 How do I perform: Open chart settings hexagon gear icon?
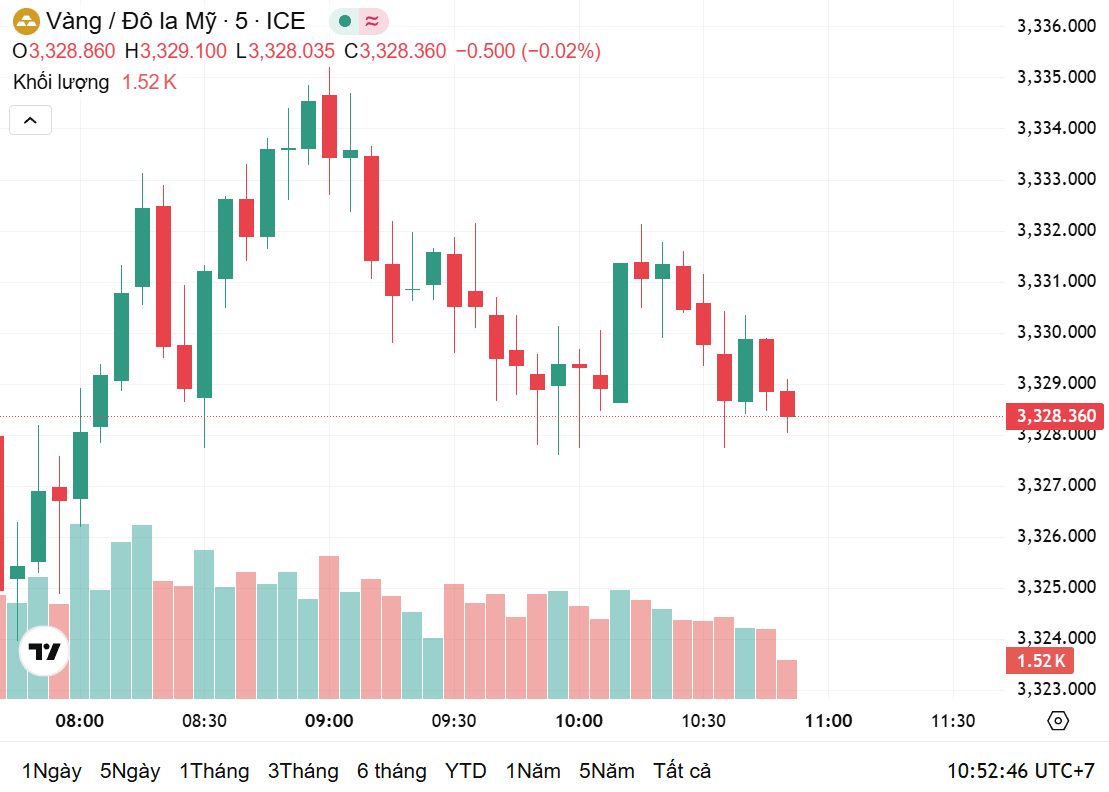(x=1057, y=721)
